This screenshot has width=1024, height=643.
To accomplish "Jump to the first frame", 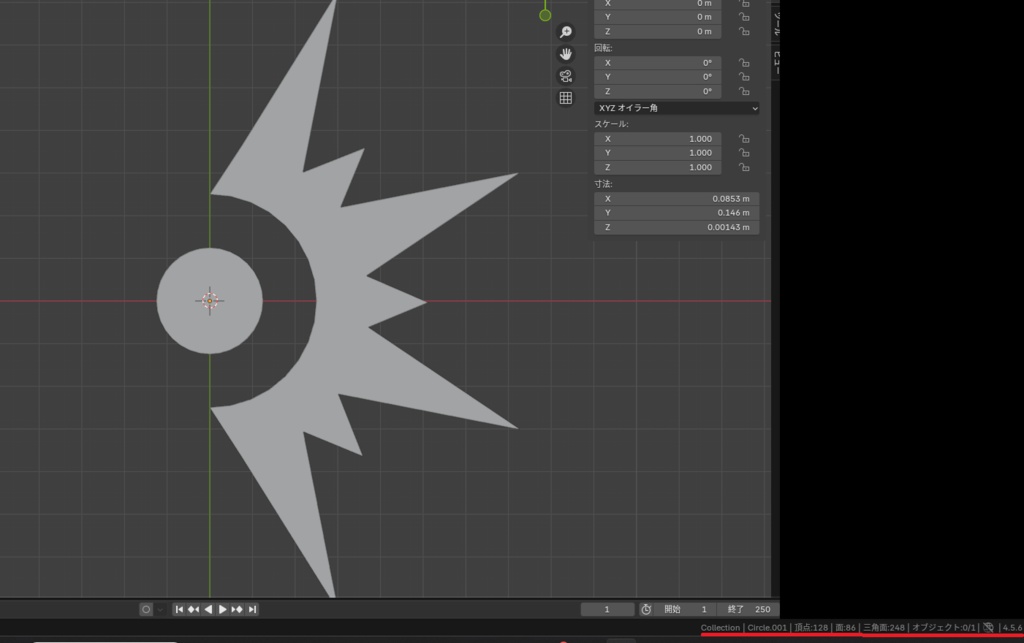I will [x=179, y=609].
